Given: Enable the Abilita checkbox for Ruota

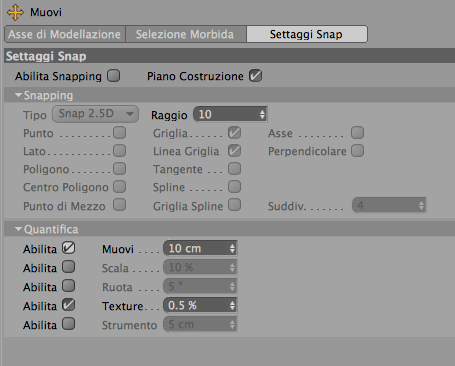Looking at the screenshot, I should [x=69, y=286].
